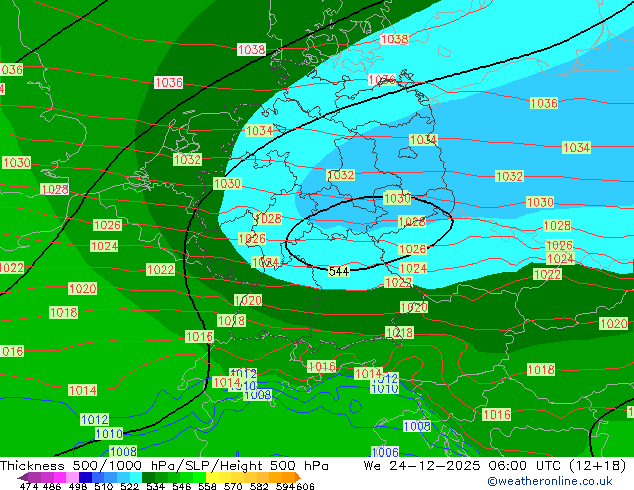
Task: Click the black 544 height contour label
Action: click(x=339, y=271)
